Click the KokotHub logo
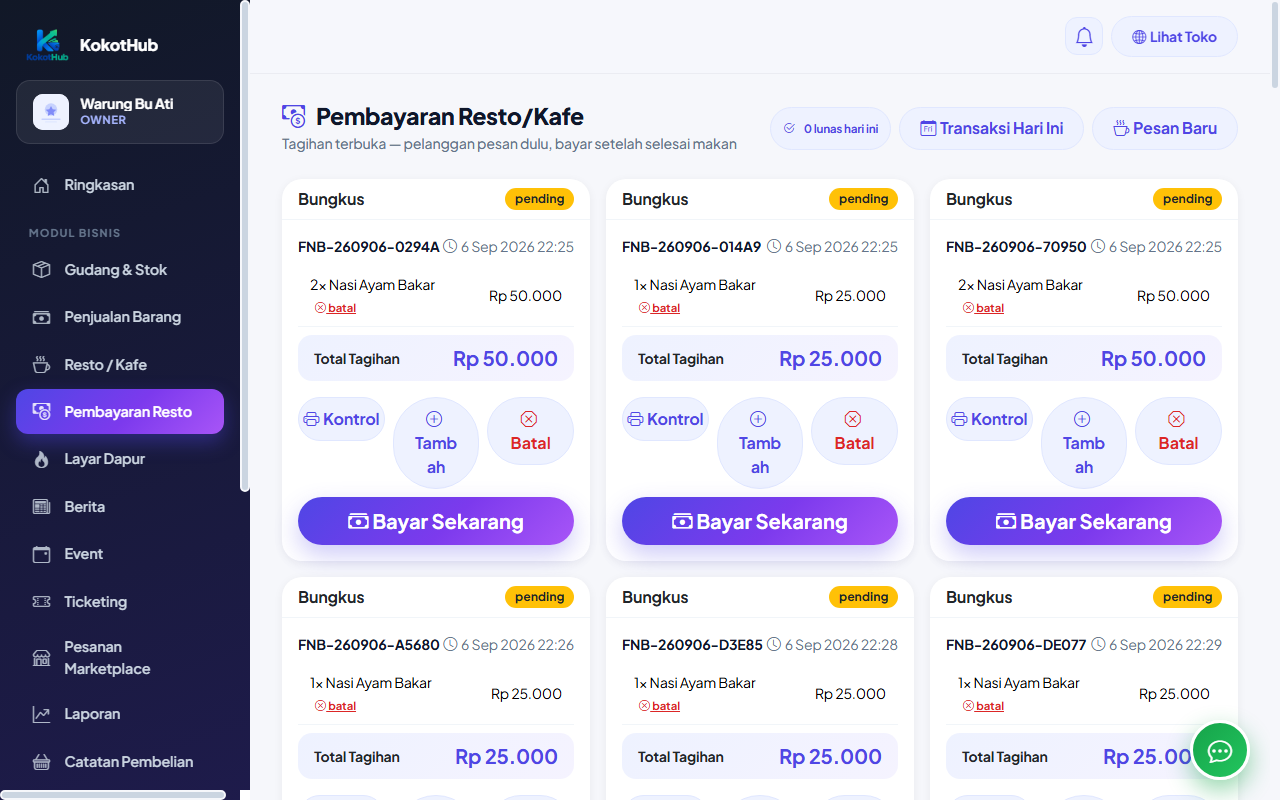 coord(48,45)
